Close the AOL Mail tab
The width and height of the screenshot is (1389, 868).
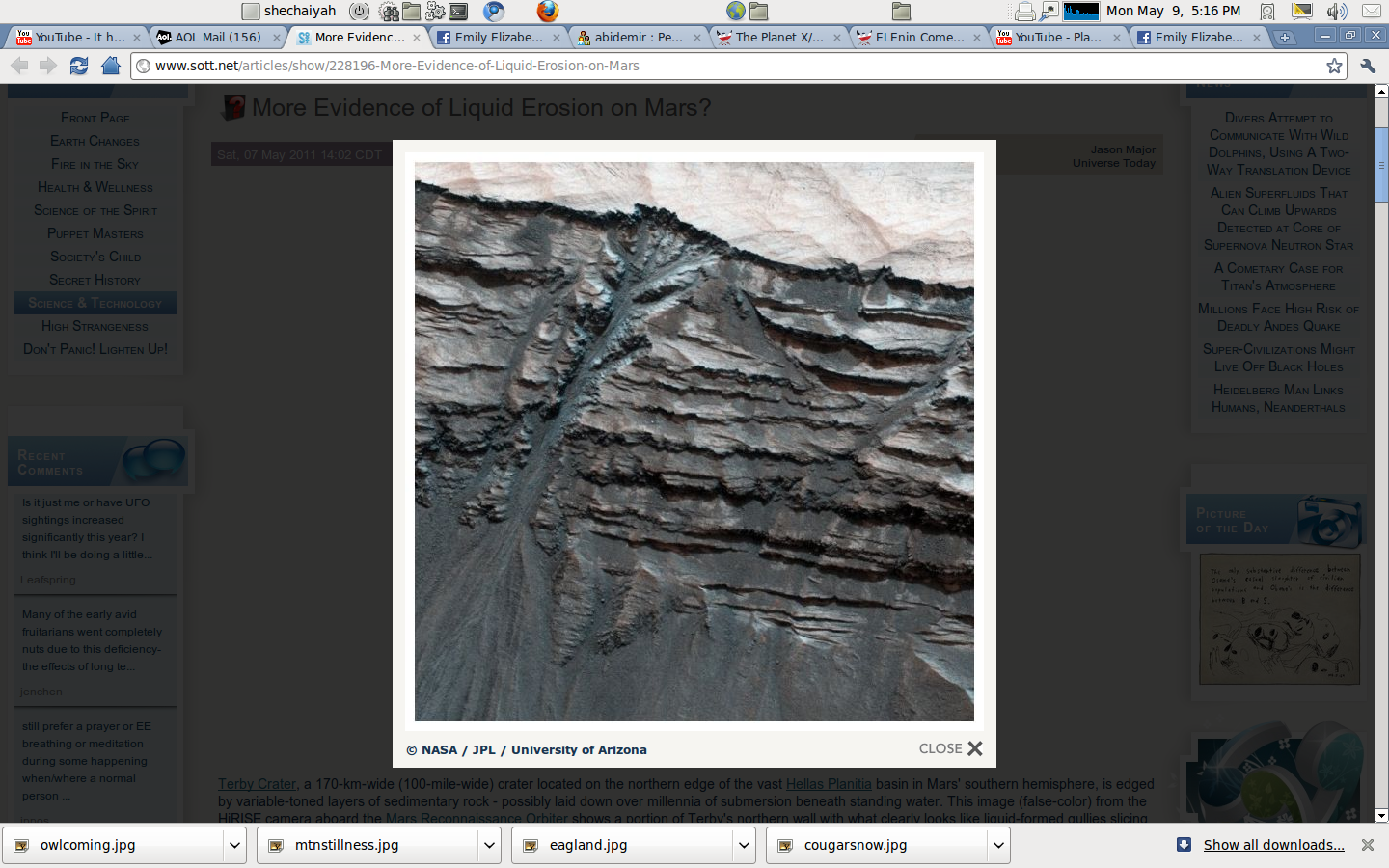coord(277,38)
